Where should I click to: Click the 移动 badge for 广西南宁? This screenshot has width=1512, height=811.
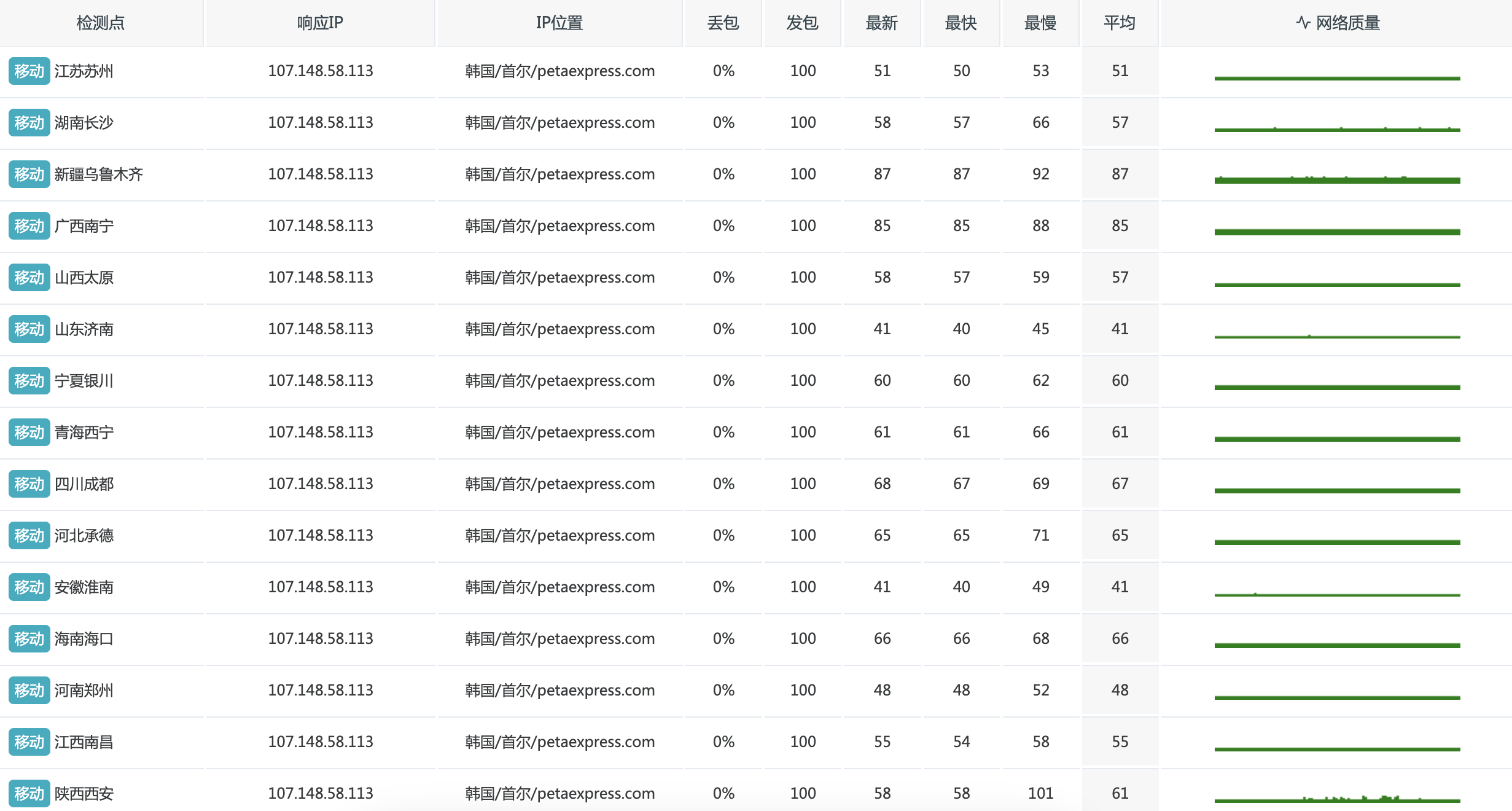pyautogui.click(x=29, y=226)
